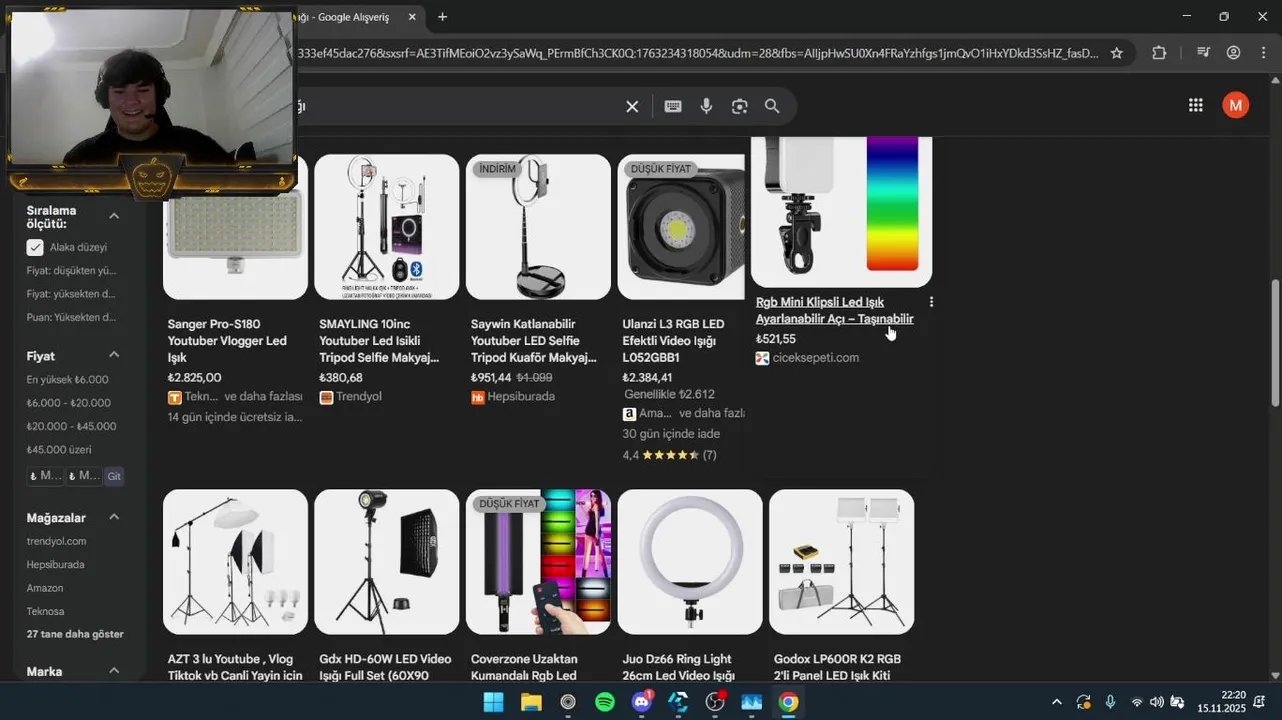Open the volume control in system tray
Image resolution: width=1282 pixels, height=720 pixels.
pos(1157,702)
